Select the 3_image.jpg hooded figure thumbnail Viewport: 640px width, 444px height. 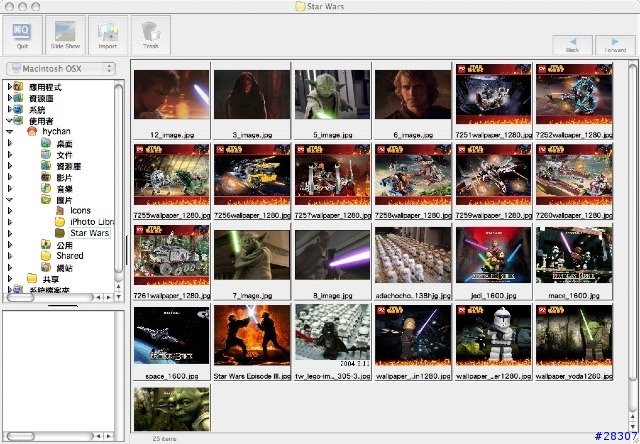[x=252, y=94]
